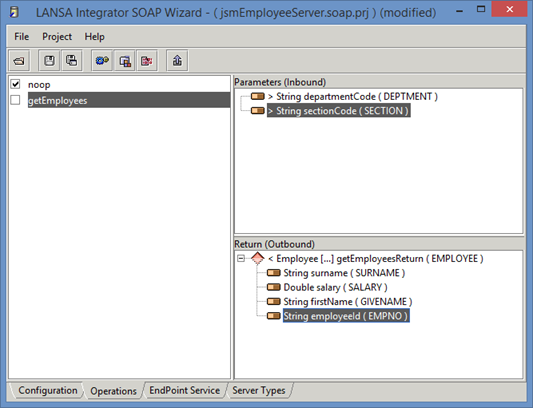This screenshot has width=533, height=408.
Task: Select String surname return field
Action: click(x=344, y=273)
